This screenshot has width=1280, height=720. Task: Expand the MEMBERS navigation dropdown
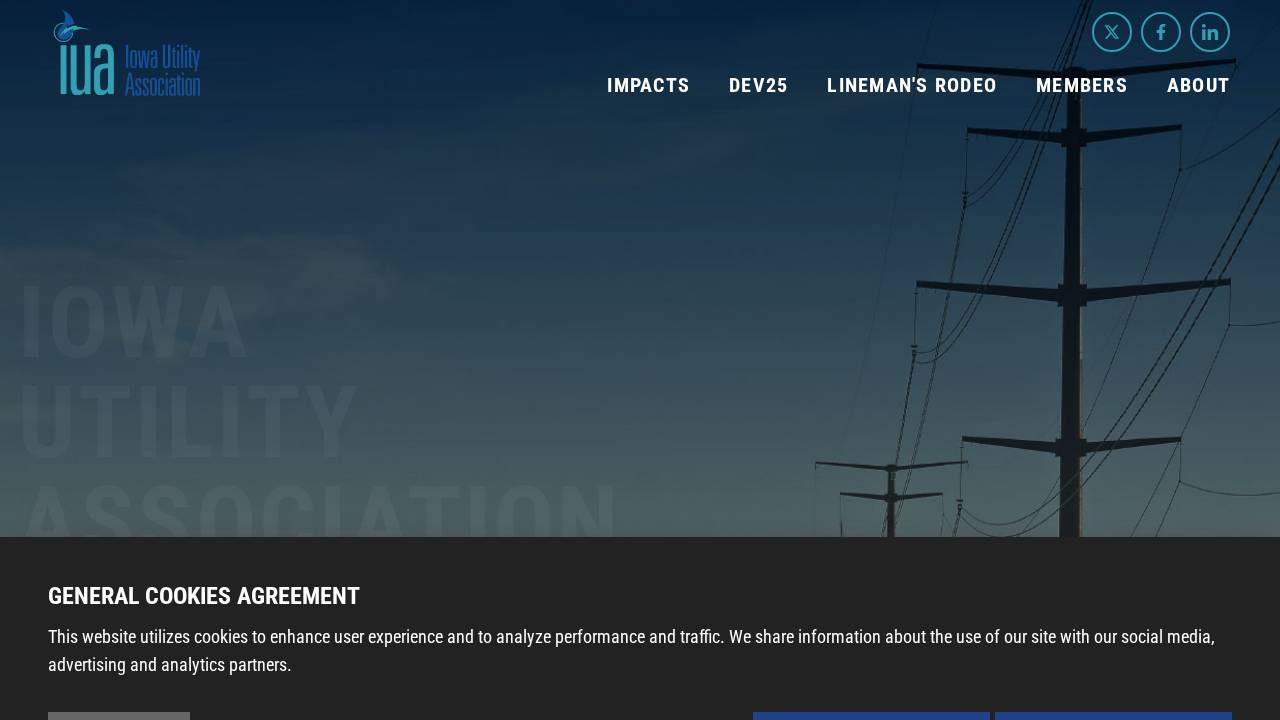[x=1082, y=85]
